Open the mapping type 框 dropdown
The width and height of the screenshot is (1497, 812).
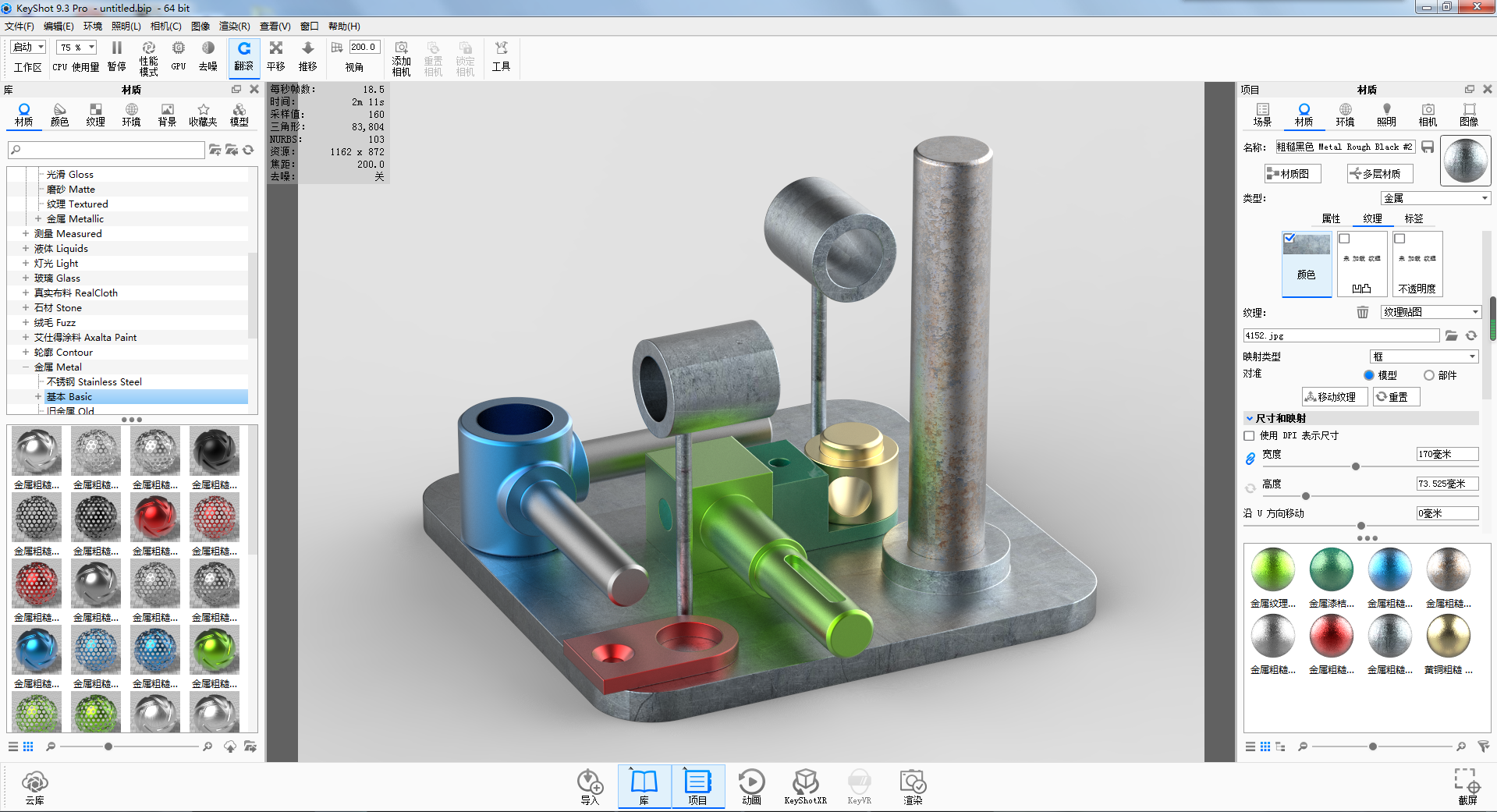1424,356
